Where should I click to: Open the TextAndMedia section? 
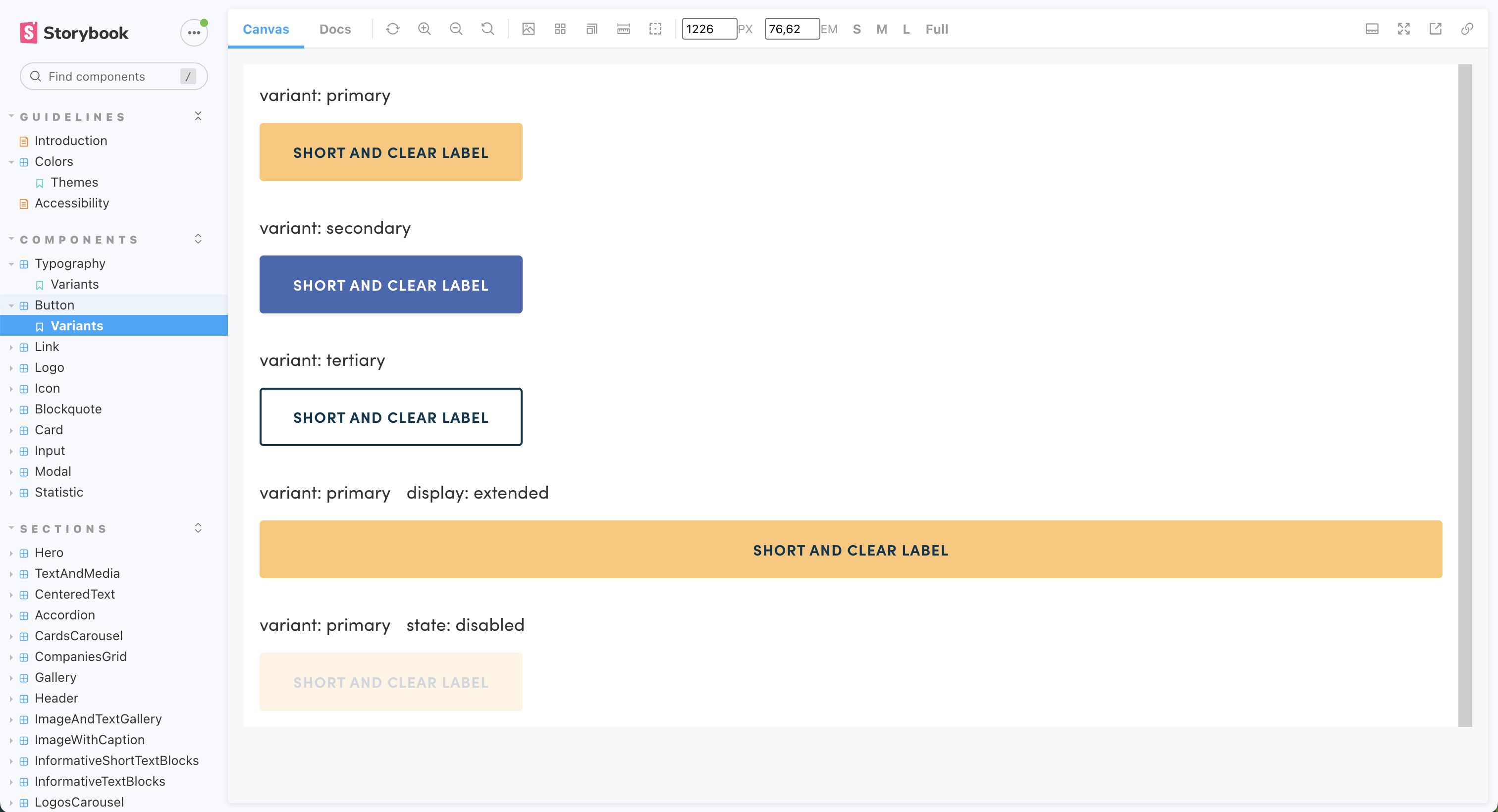click(77, 574)
